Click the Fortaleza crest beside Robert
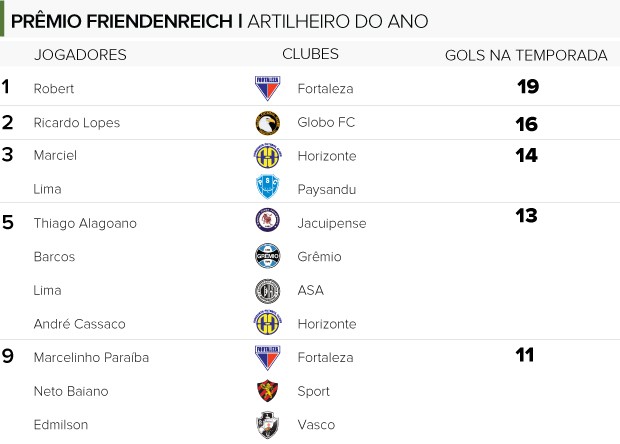The height and width of the screenshot is (444, 620). [x=267, y=88]
